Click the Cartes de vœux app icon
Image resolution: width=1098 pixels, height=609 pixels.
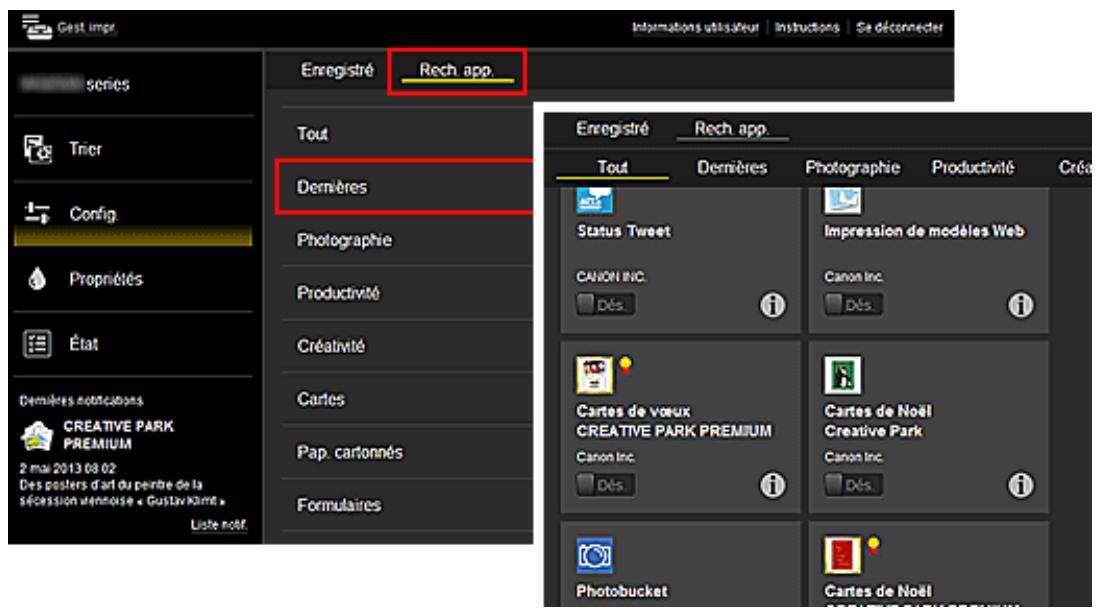click(x=595, y=374)
